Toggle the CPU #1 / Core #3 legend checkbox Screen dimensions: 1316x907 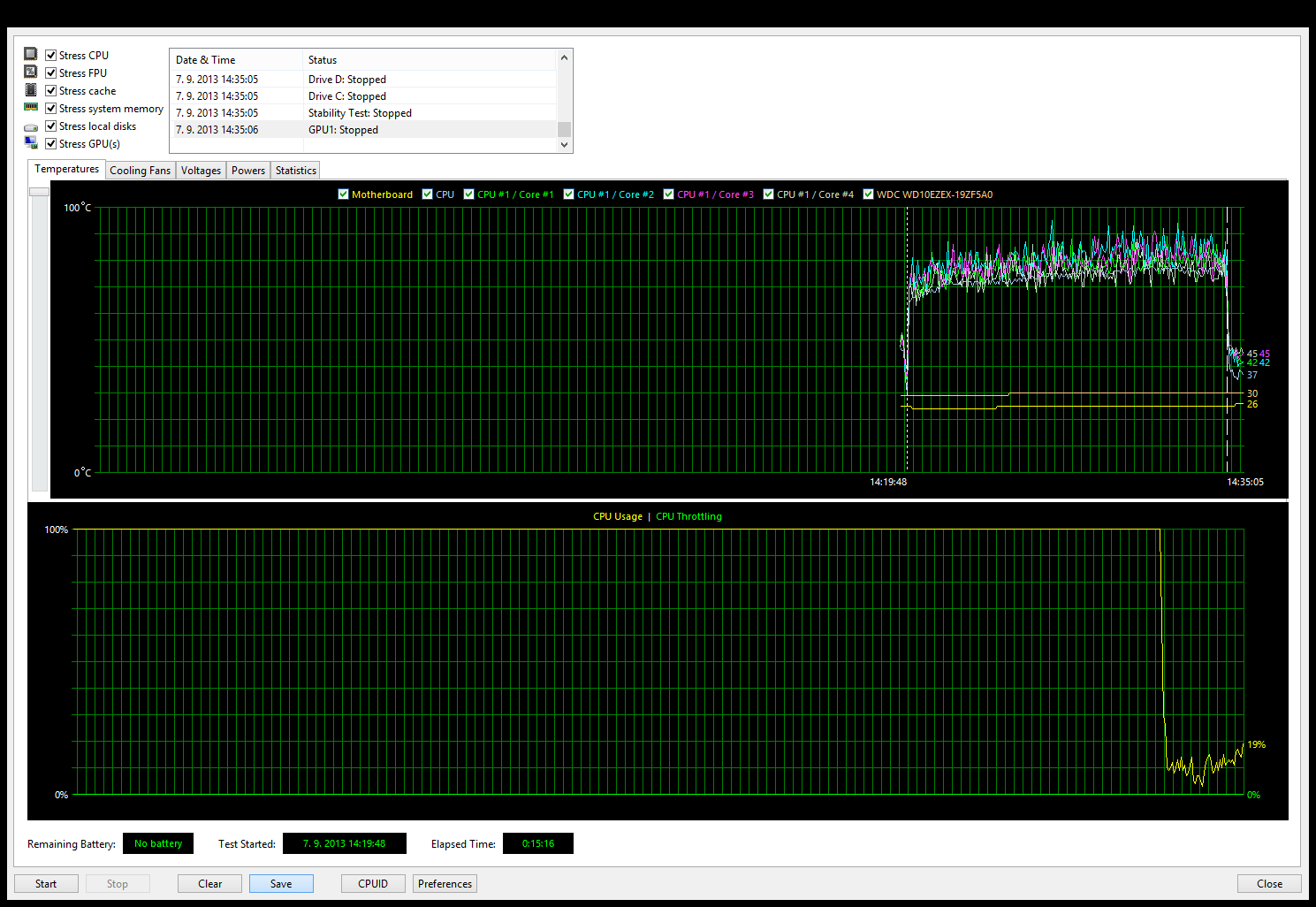[x=669, y=194]
